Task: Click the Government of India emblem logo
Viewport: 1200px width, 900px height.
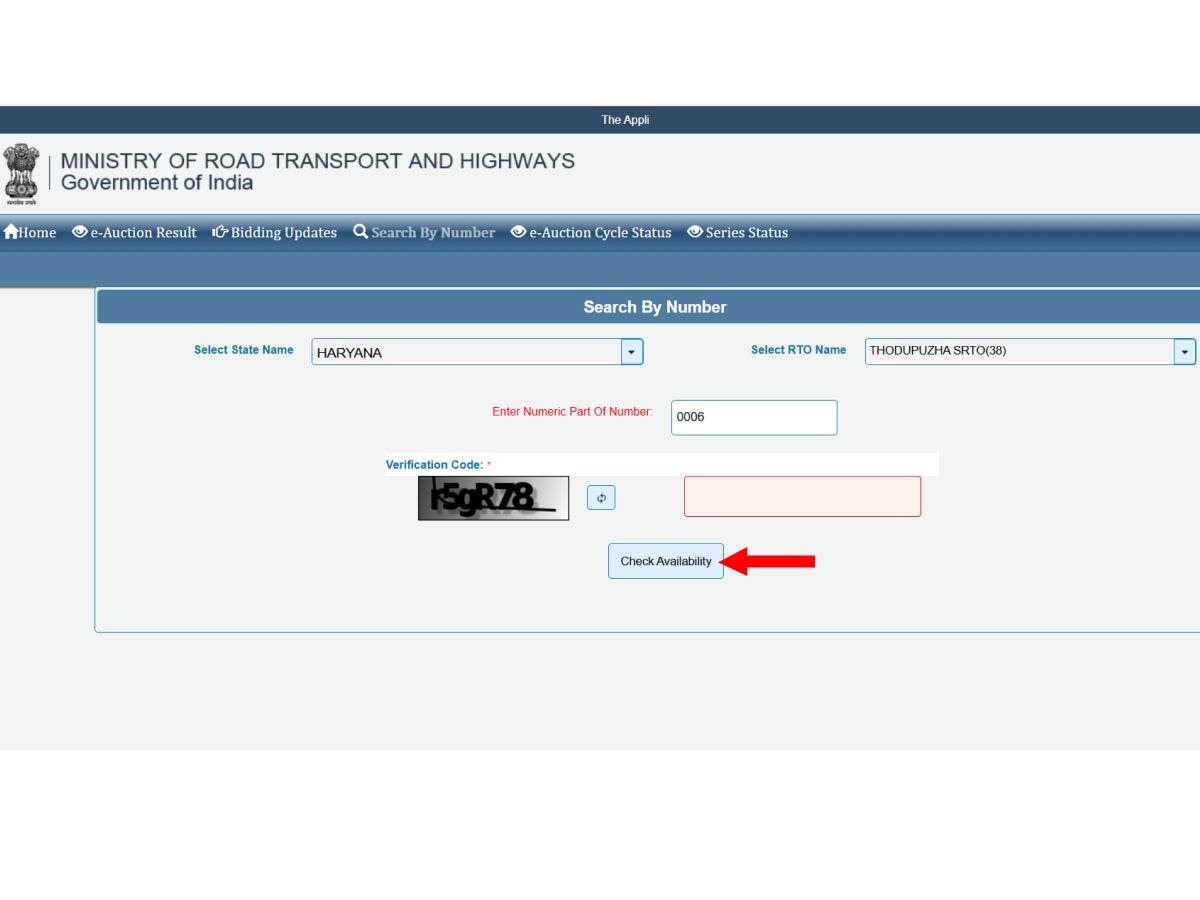Action: click(21, 172)
